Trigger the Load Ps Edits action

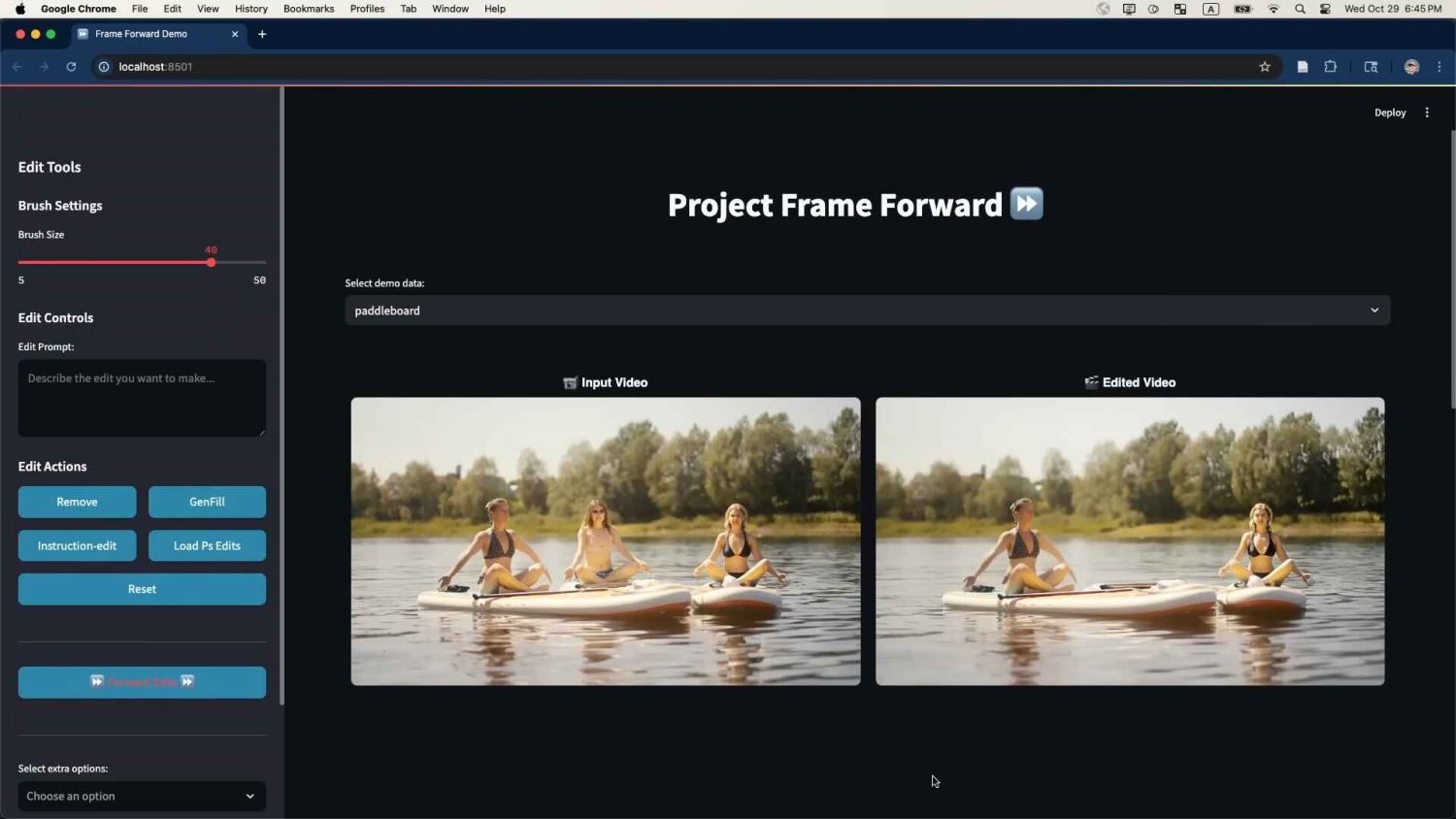(207, 545)
